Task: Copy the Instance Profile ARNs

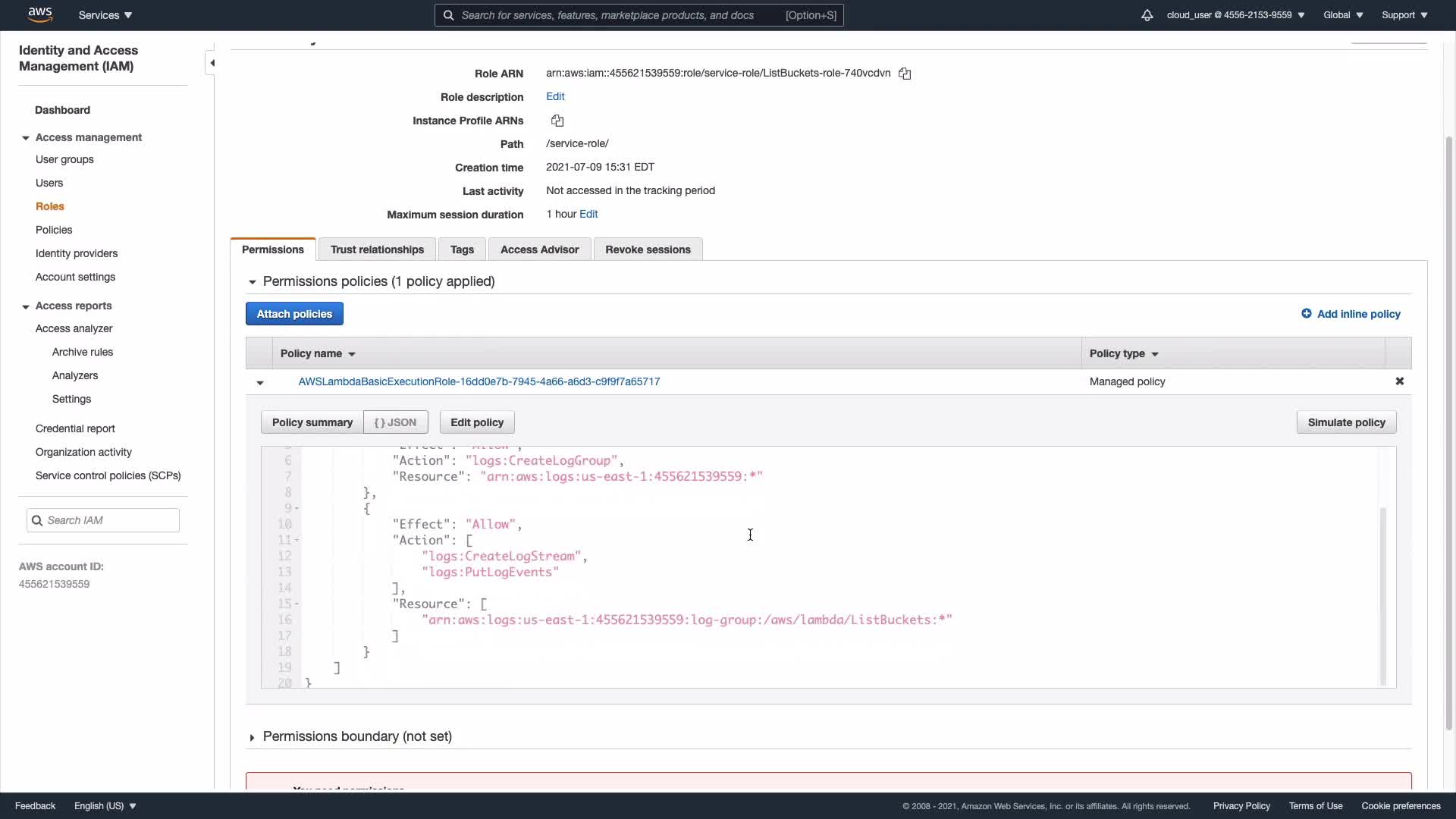Action: 557,121
